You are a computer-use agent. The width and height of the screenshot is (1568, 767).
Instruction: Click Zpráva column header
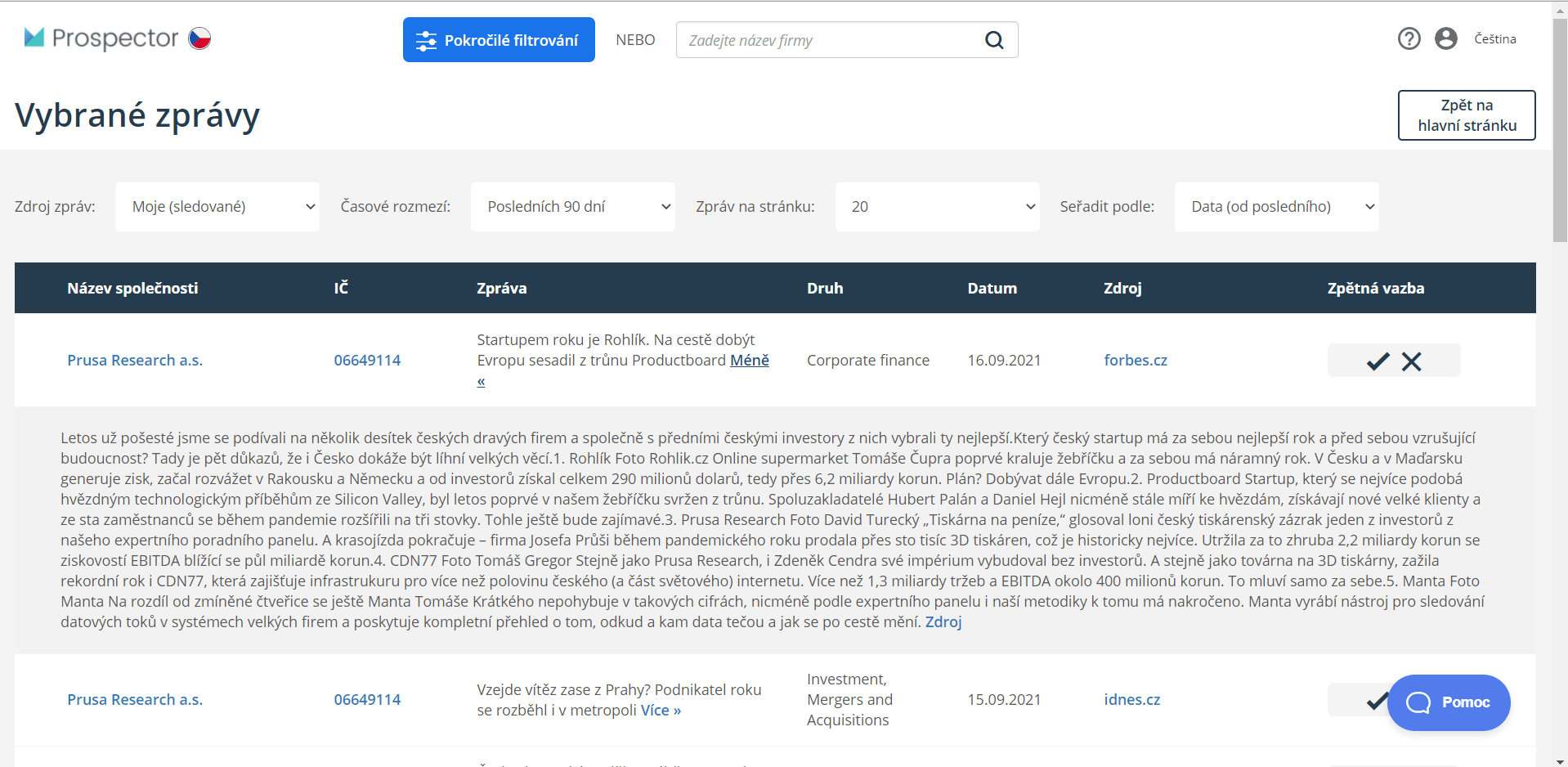(502, 288)
